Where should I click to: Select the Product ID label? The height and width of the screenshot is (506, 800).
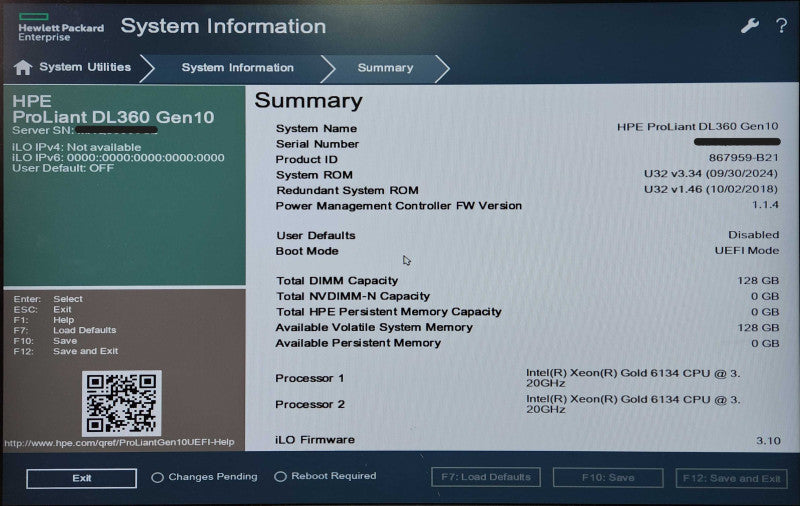(x=306, y=159)
